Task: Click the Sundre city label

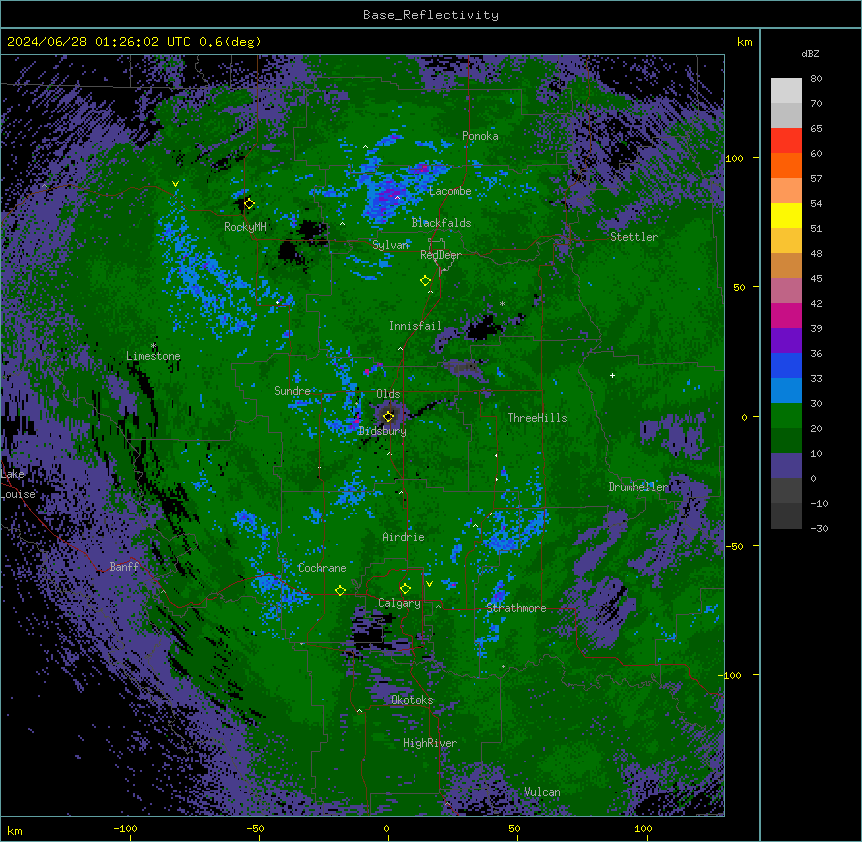Action: tap(292, 391)
